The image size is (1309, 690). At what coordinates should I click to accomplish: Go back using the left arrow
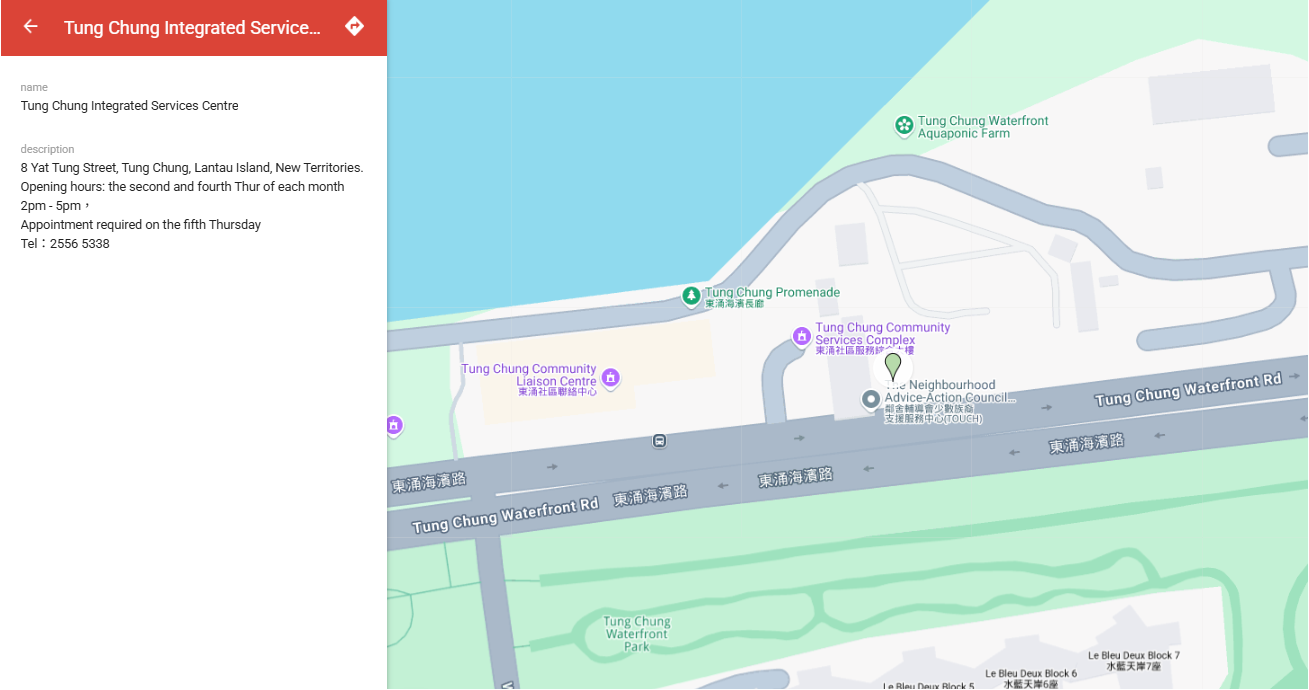31,27
